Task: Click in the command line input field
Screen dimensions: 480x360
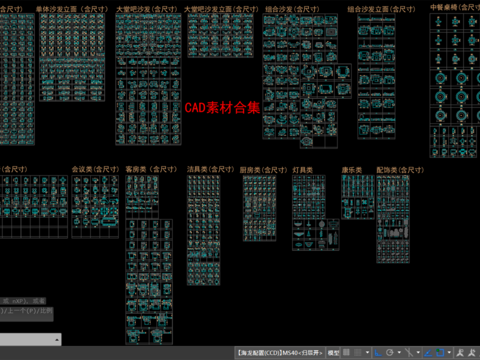Action: [x=27, y=340]
